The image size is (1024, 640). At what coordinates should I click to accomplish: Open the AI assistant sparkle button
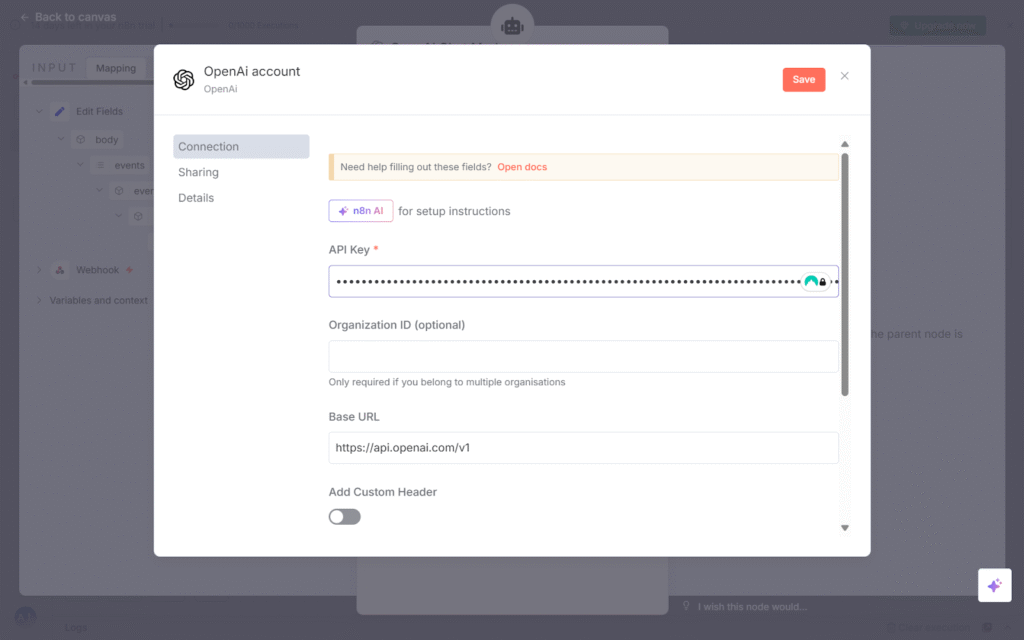tap(994, 585)
